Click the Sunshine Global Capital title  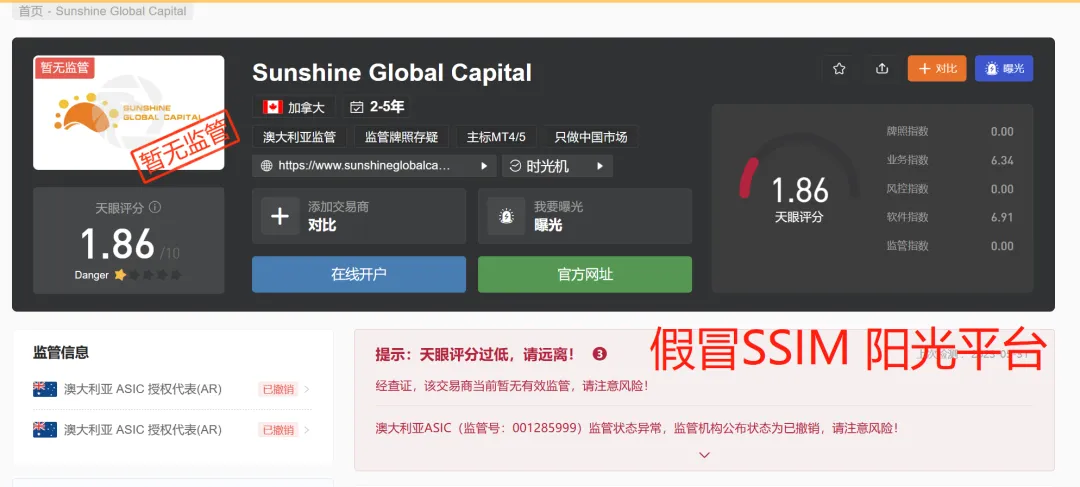[x=392, y=72]
